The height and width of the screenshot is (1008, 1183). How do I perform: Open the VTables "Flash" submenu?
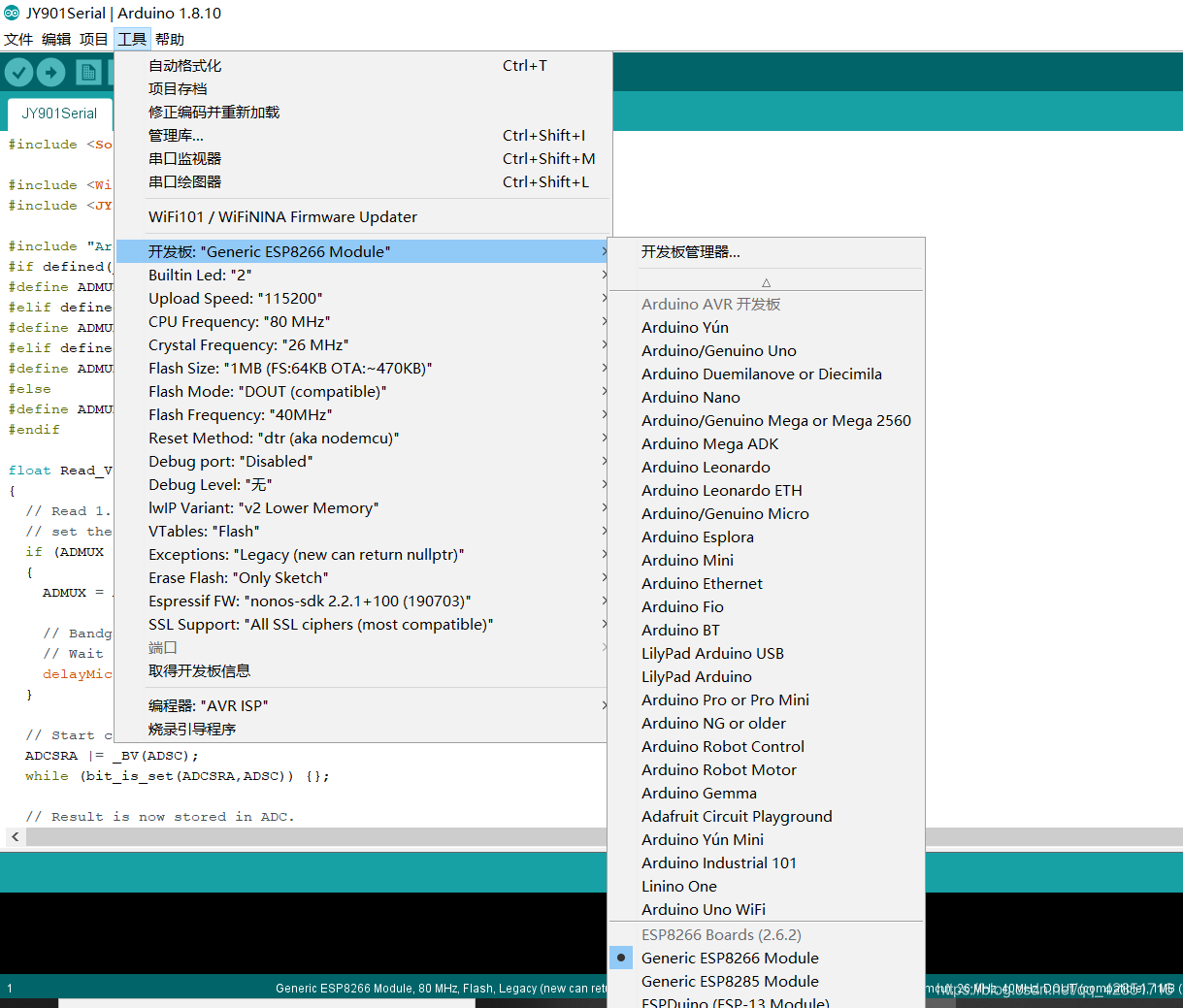click(363, 531)
